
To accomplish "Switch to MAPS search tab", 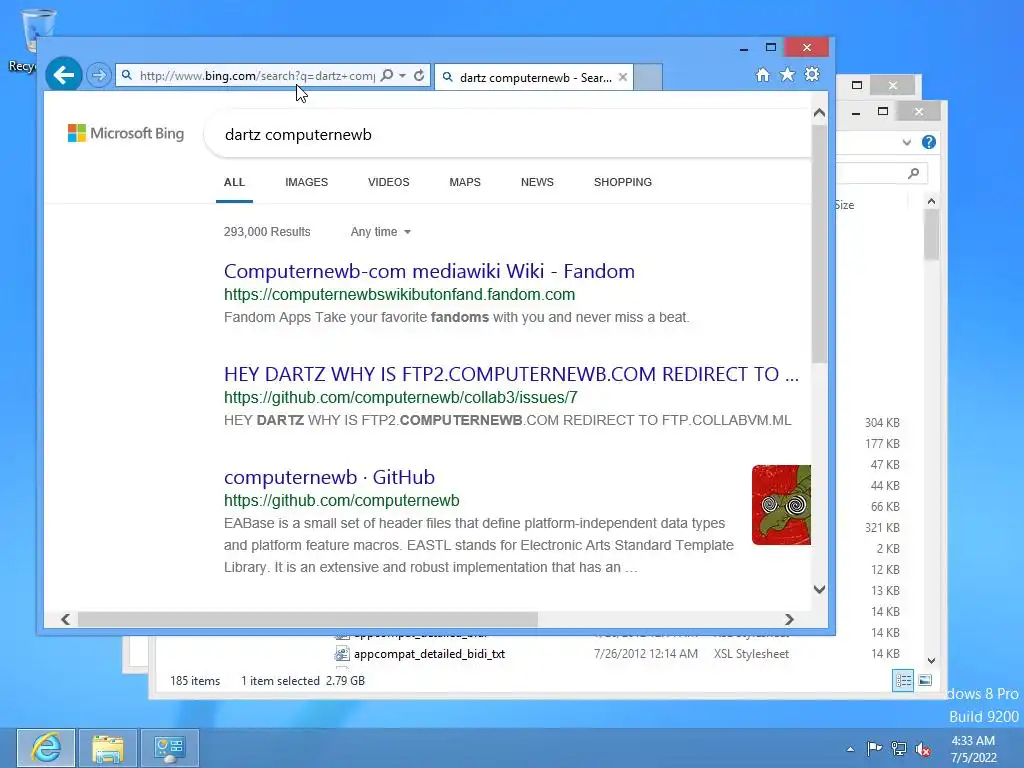I will 465,182.
